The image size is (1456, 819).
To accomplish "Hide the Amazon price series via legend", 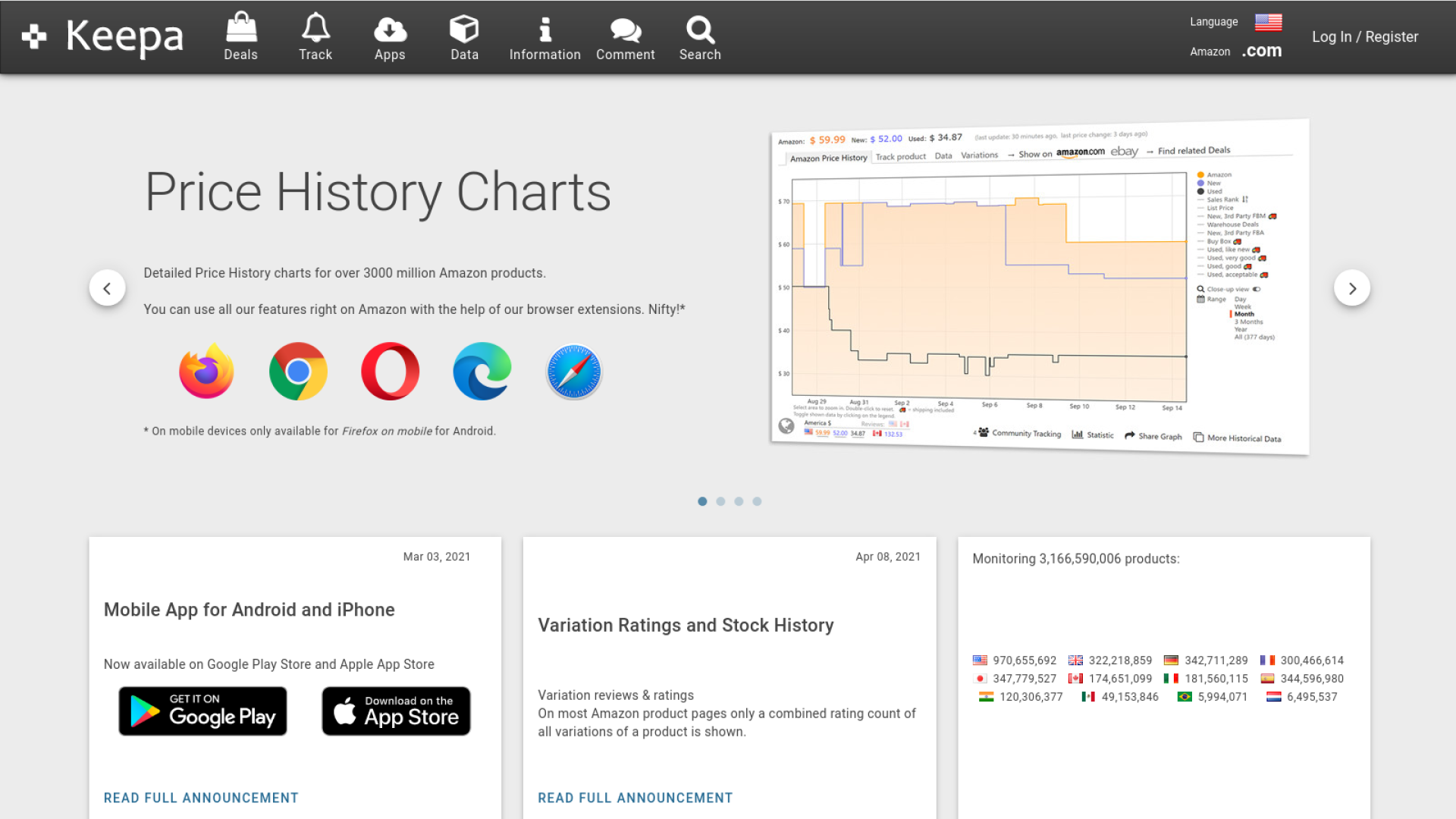I will tap(1216, 174).
